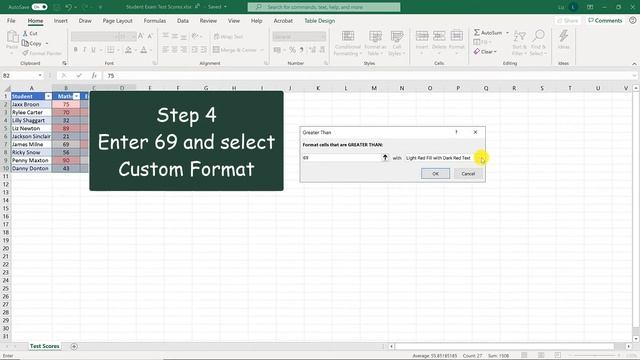Toggle Italic formatting

tap(84, 50)
